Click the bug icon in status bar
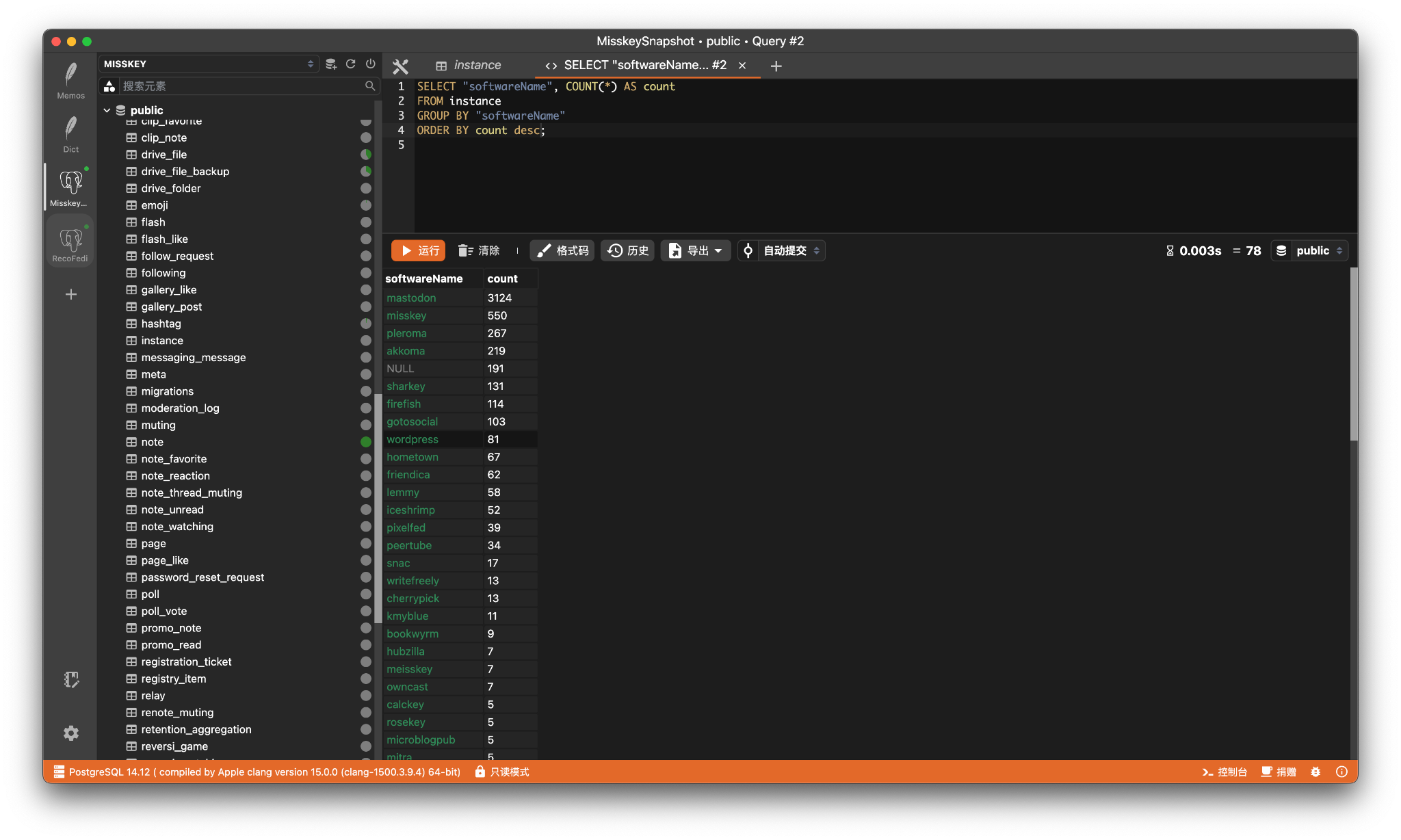Image resolution: width=1401 pixels, height=840 pixels. [x=1315, y=772]
